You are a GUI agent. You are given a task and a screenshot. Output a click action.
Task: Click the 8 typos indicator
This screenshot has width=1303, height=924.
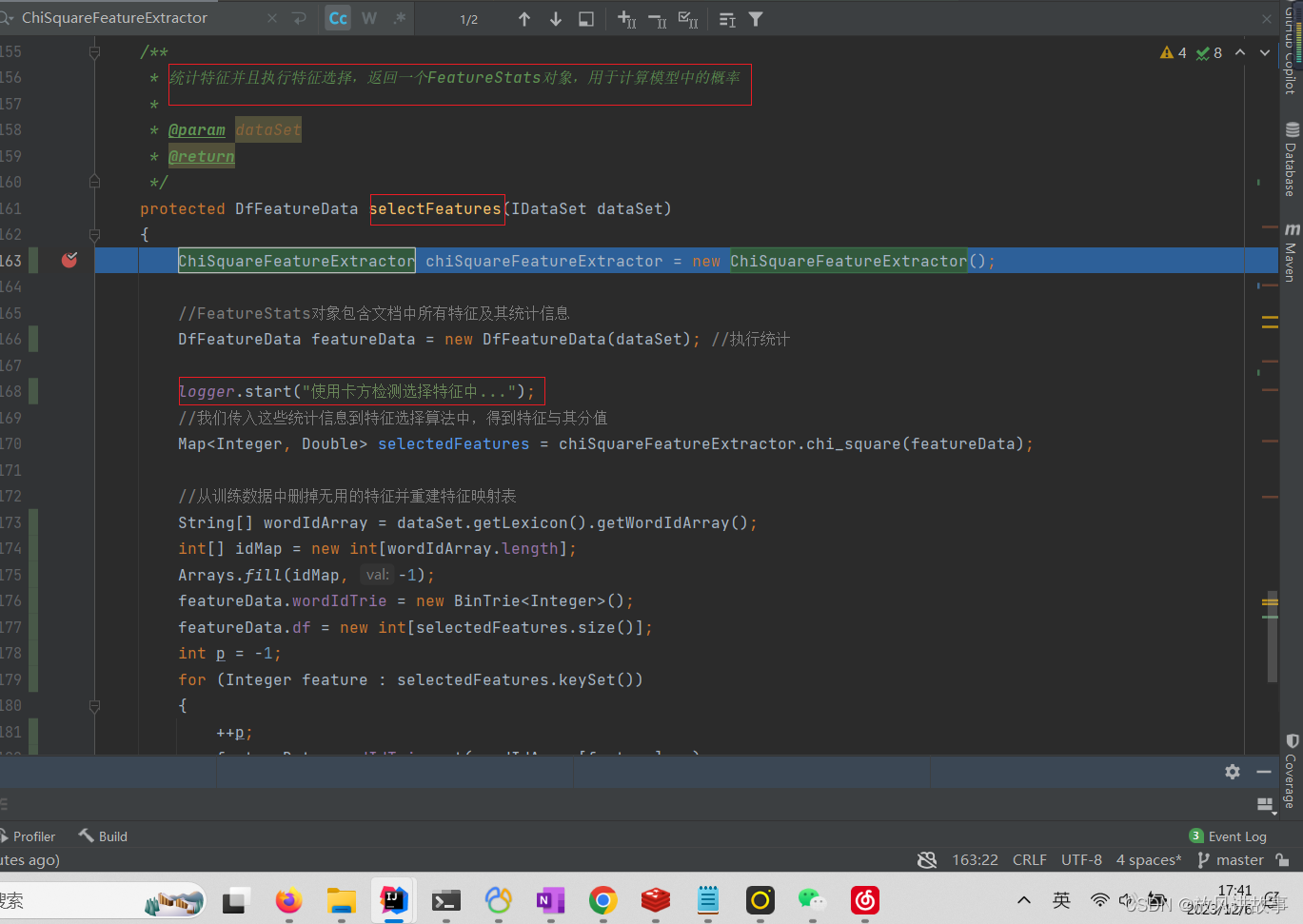pyautogui.click(x=1209, y=53)
